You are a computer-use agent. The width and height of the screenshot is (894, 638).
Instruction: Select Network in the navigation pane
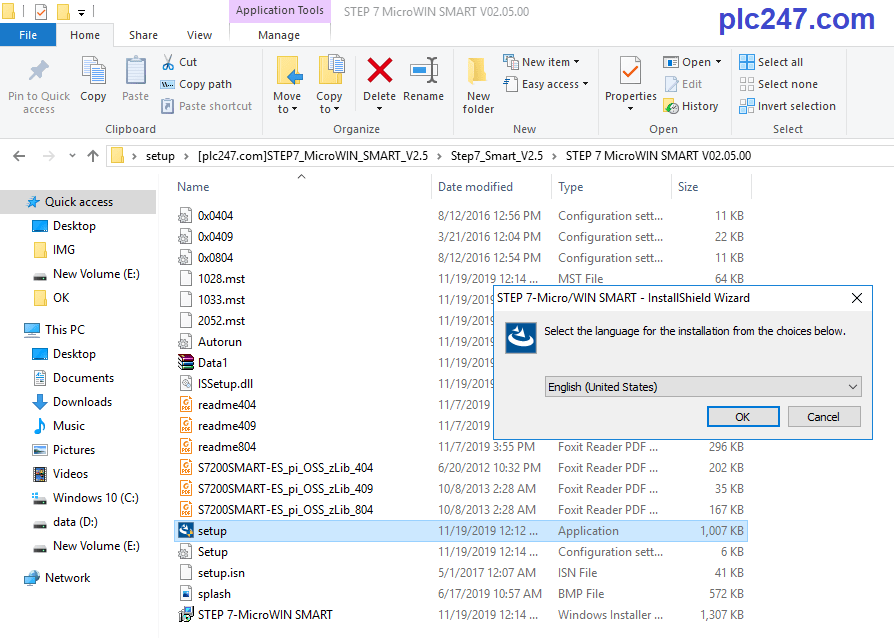pos(67,578)
